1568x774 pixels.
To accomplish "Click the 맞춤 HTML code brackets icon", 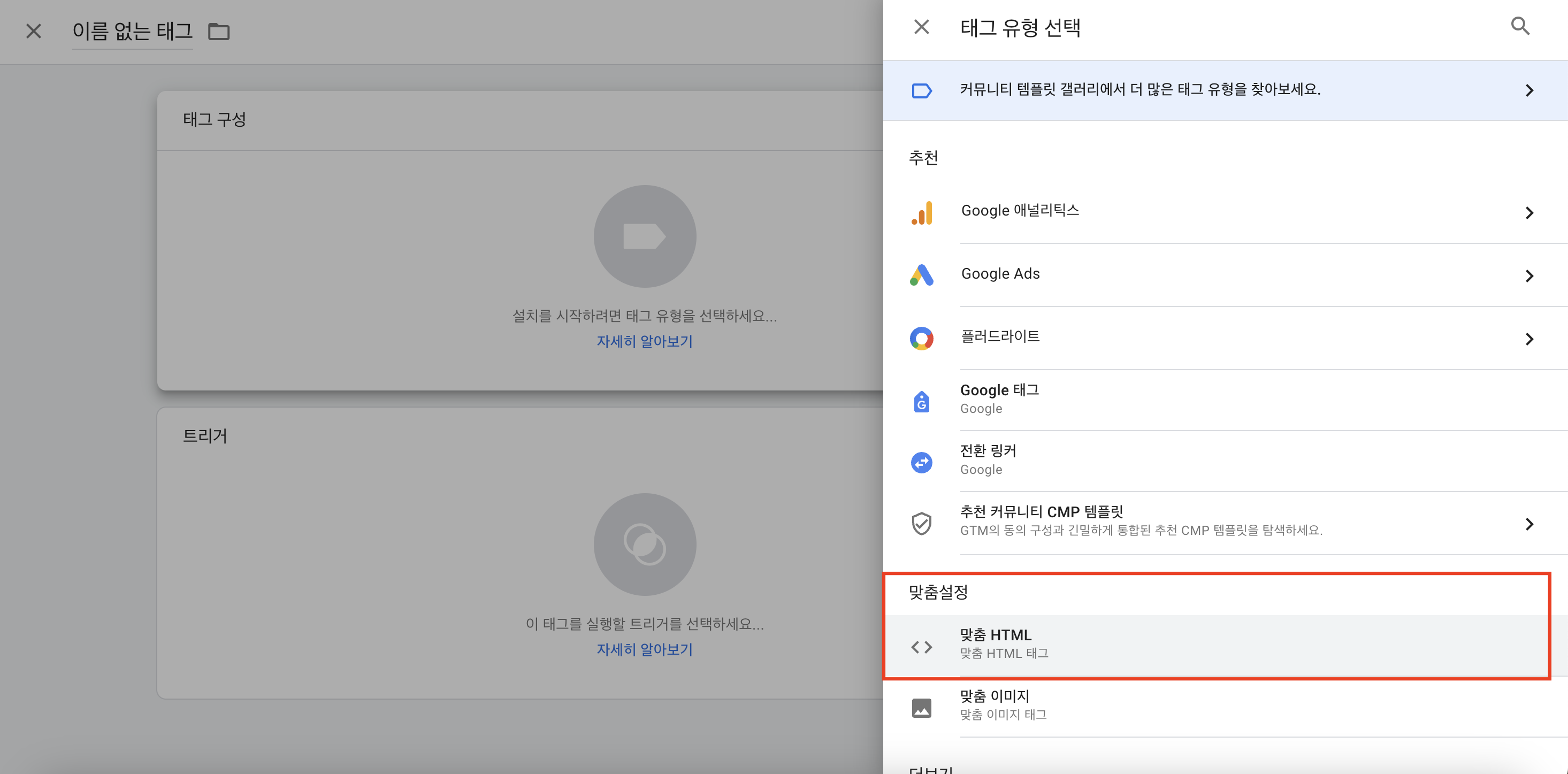I will pos(922,647).
